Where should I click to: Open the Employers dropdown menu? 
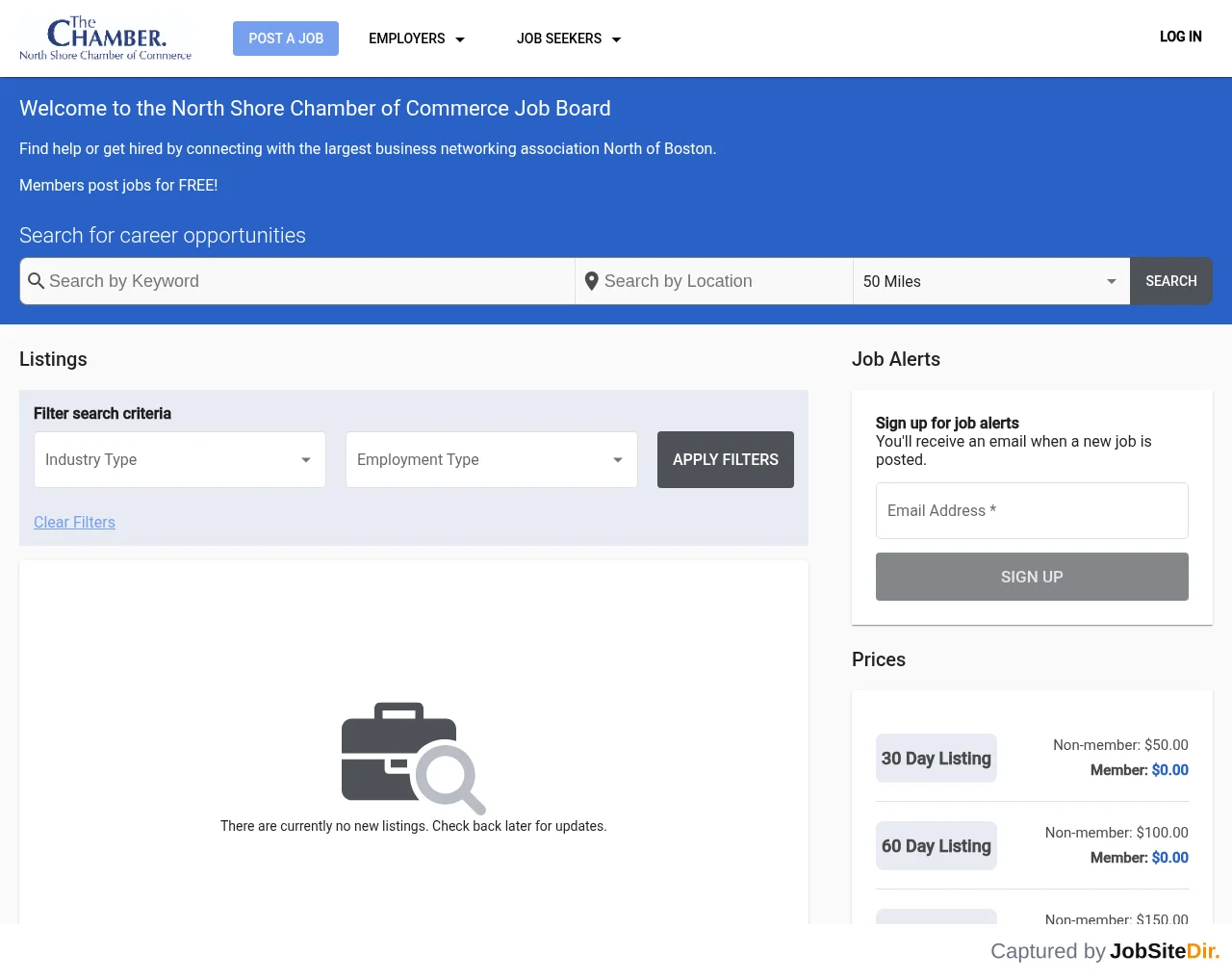click(417, 39)
